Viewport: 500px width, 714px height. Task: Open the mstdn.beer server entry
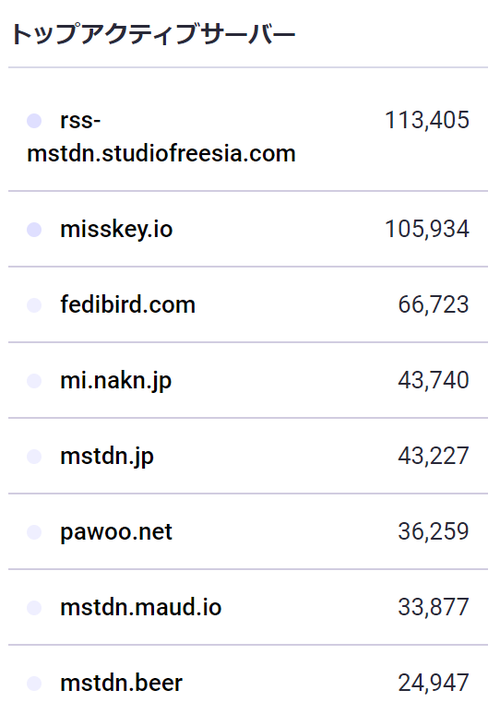point(121,683)
